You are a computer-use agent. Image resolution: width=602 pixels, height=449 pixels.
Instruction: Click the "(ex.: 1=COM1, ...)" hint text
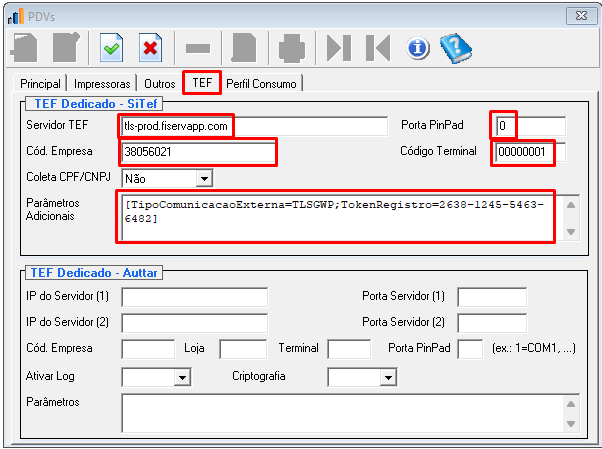click(534, 348)
